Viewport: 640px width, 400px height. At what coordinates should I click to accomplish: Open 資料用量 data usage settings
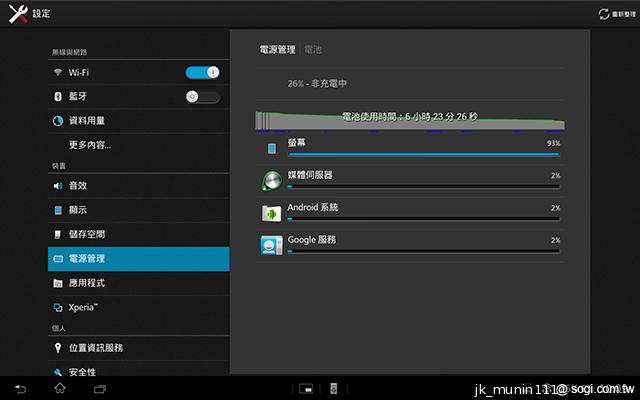(139, 121)
